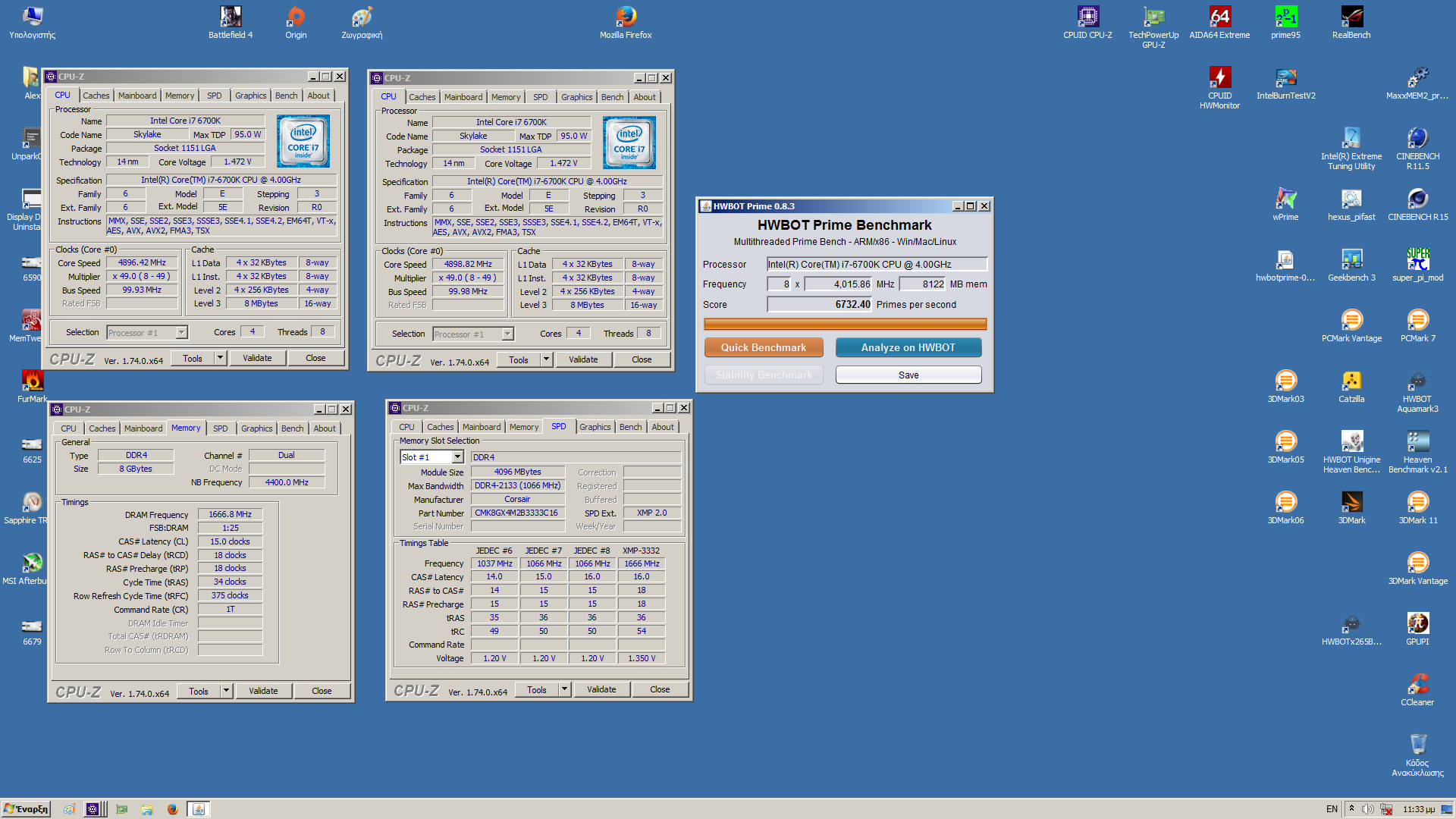The image size is (1456, 819).
Task: Switch to Caches tab in top-left CPU-Z
Action: tap(96, 96)
